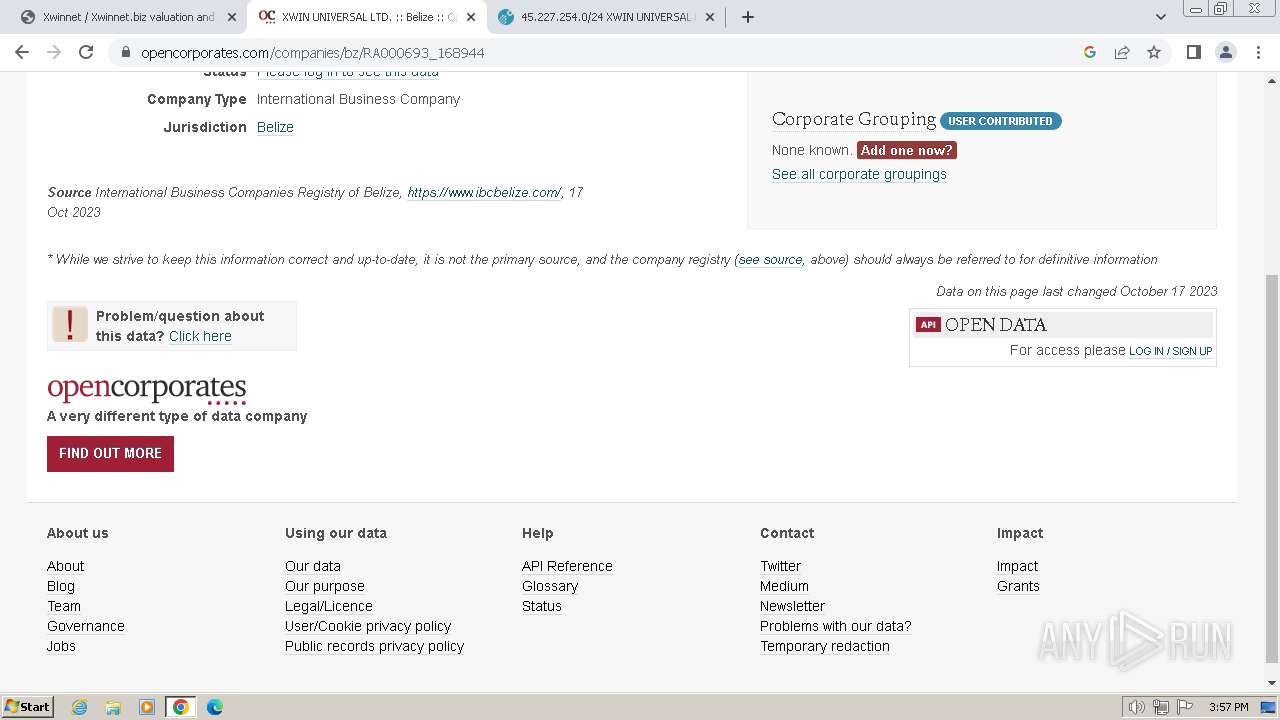This screenshot has width=1280, height=720.
Task: Open Chrome three-dot menu
Action: click(x=1258, y=52)
